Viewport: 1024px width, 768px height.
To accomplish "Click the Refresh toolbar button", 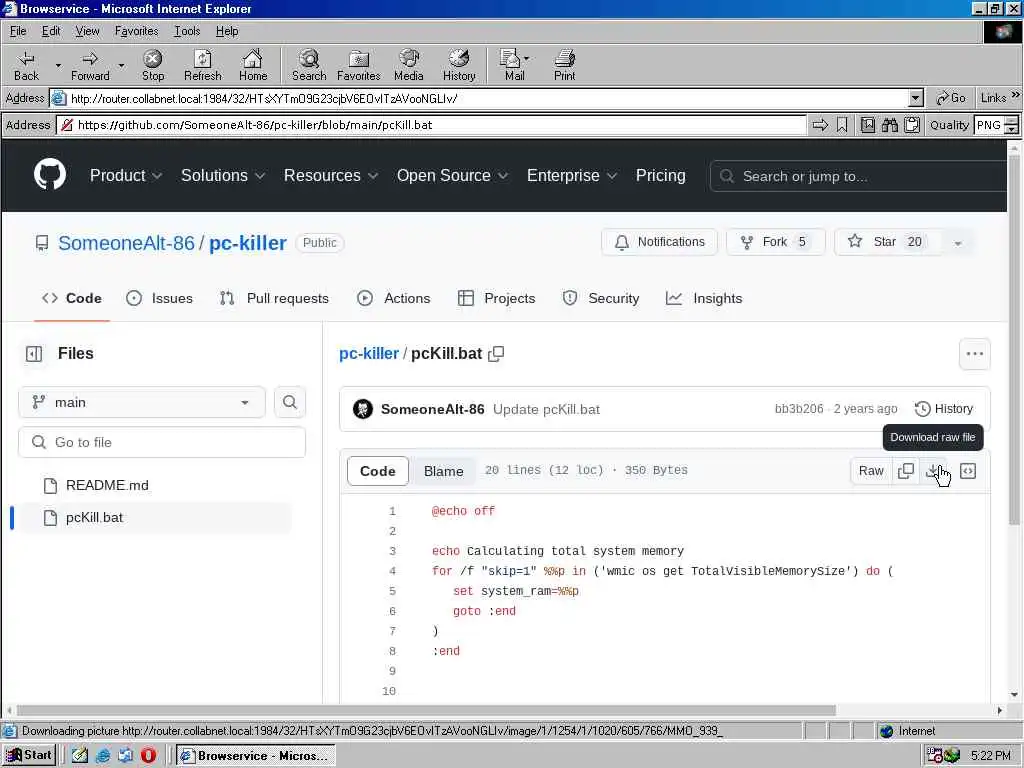I will coord(202,66).
